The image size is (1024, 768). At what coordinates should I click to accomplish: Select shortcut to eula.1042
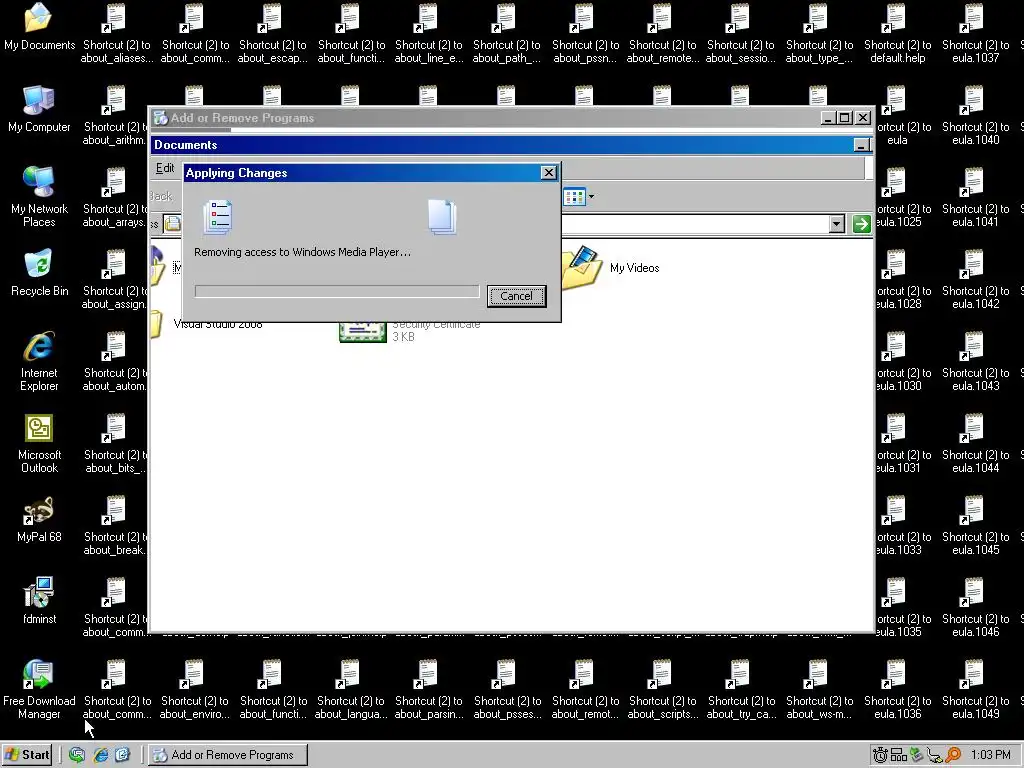pos(975,280)
